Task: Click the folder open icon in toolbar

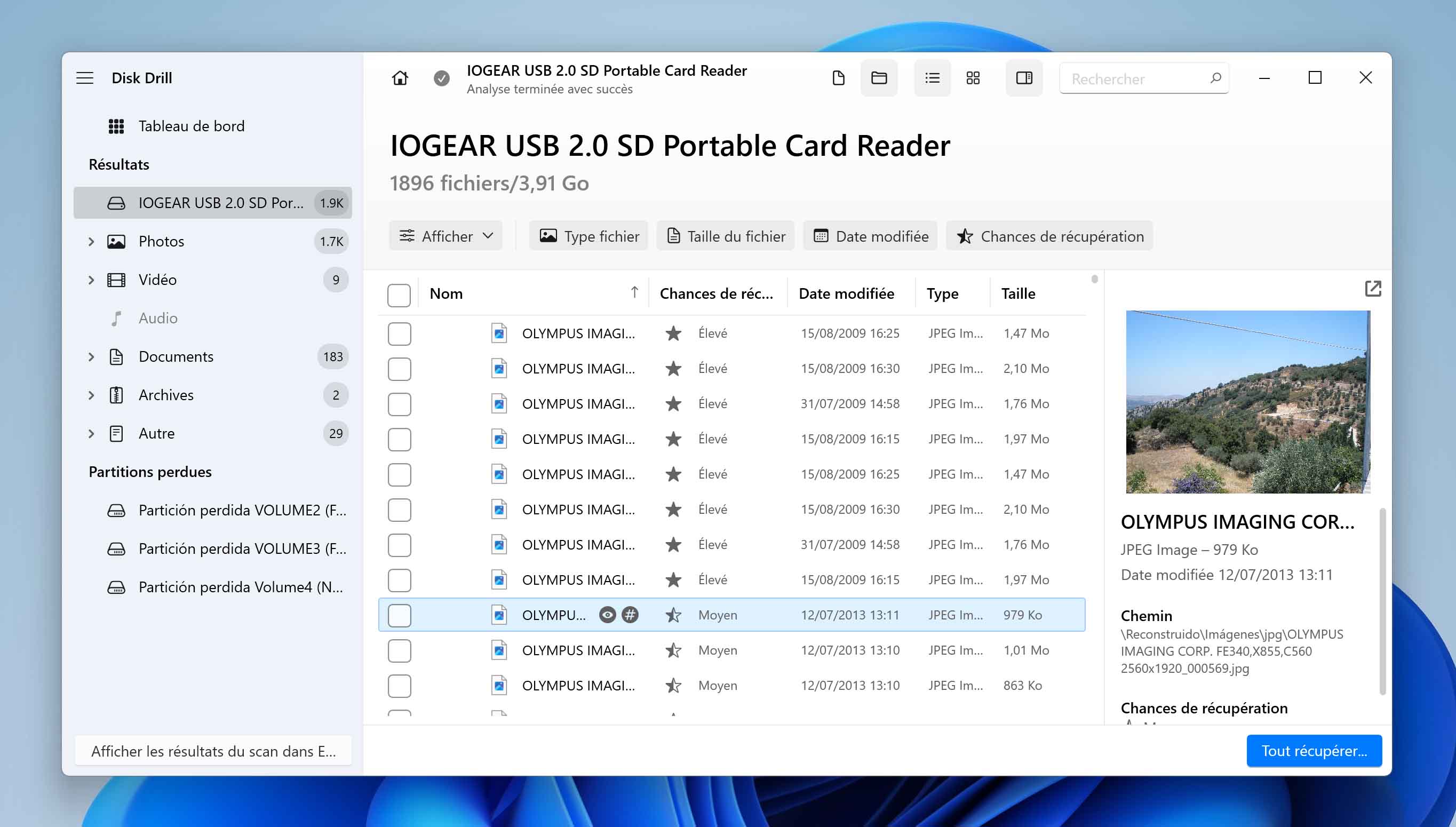Action: click(x=879, y=78)
